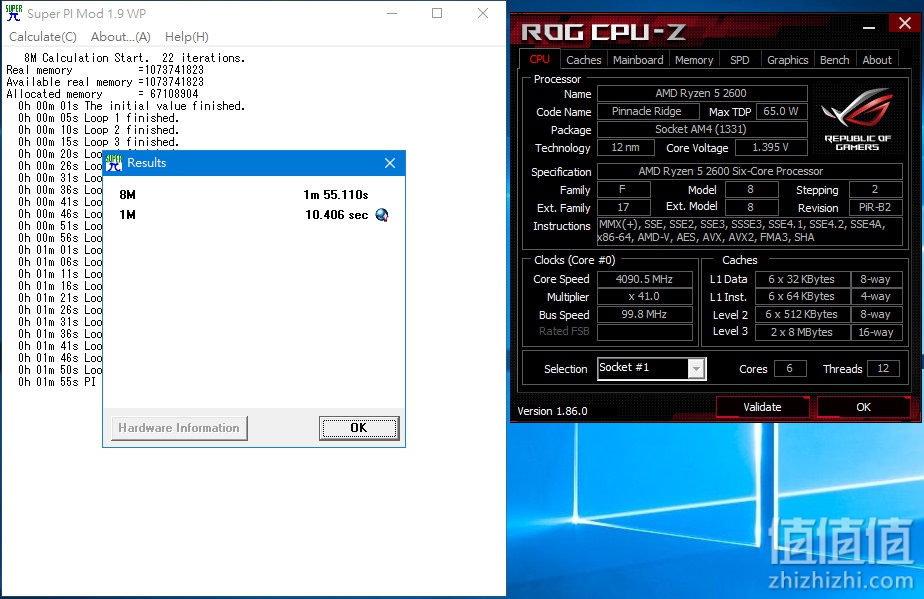
Task: Click the Super PI icon in Results dialog title
Action: (x=114, y=163)
